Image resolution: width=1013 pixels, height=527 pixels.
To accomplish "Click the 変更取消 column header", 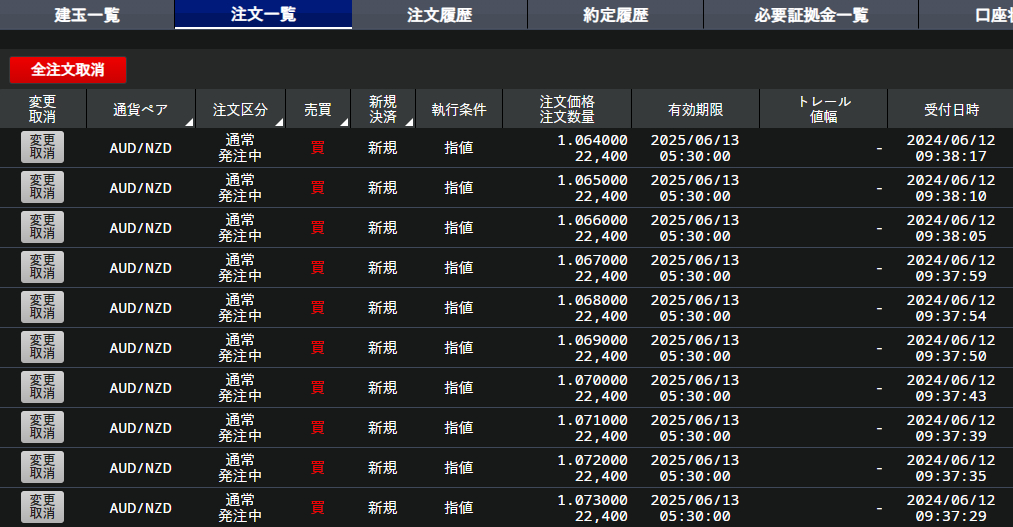I will click(x=43, y=109).
